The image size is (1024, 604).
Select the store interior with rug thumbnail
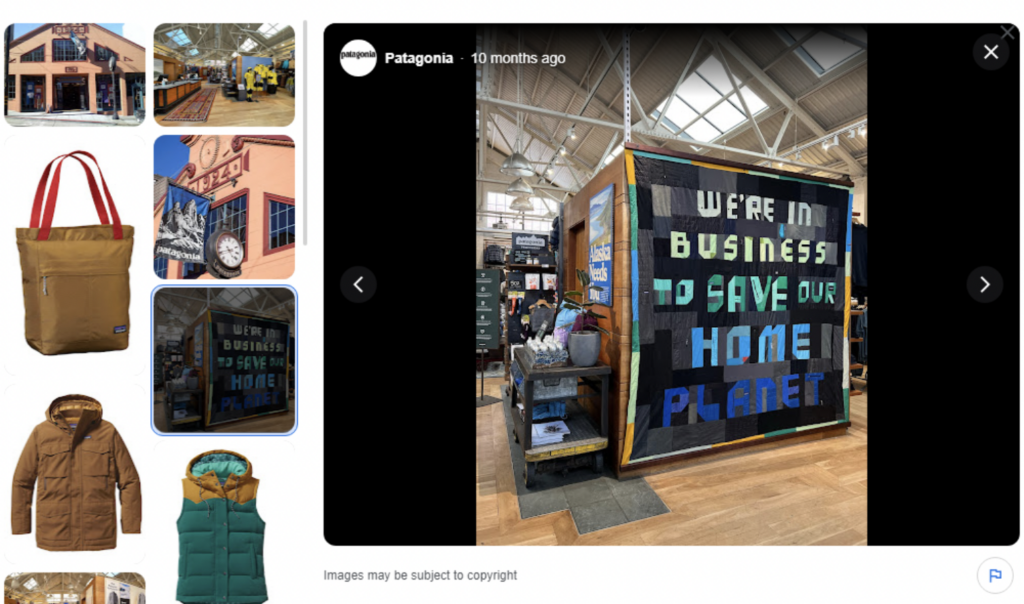224,74
